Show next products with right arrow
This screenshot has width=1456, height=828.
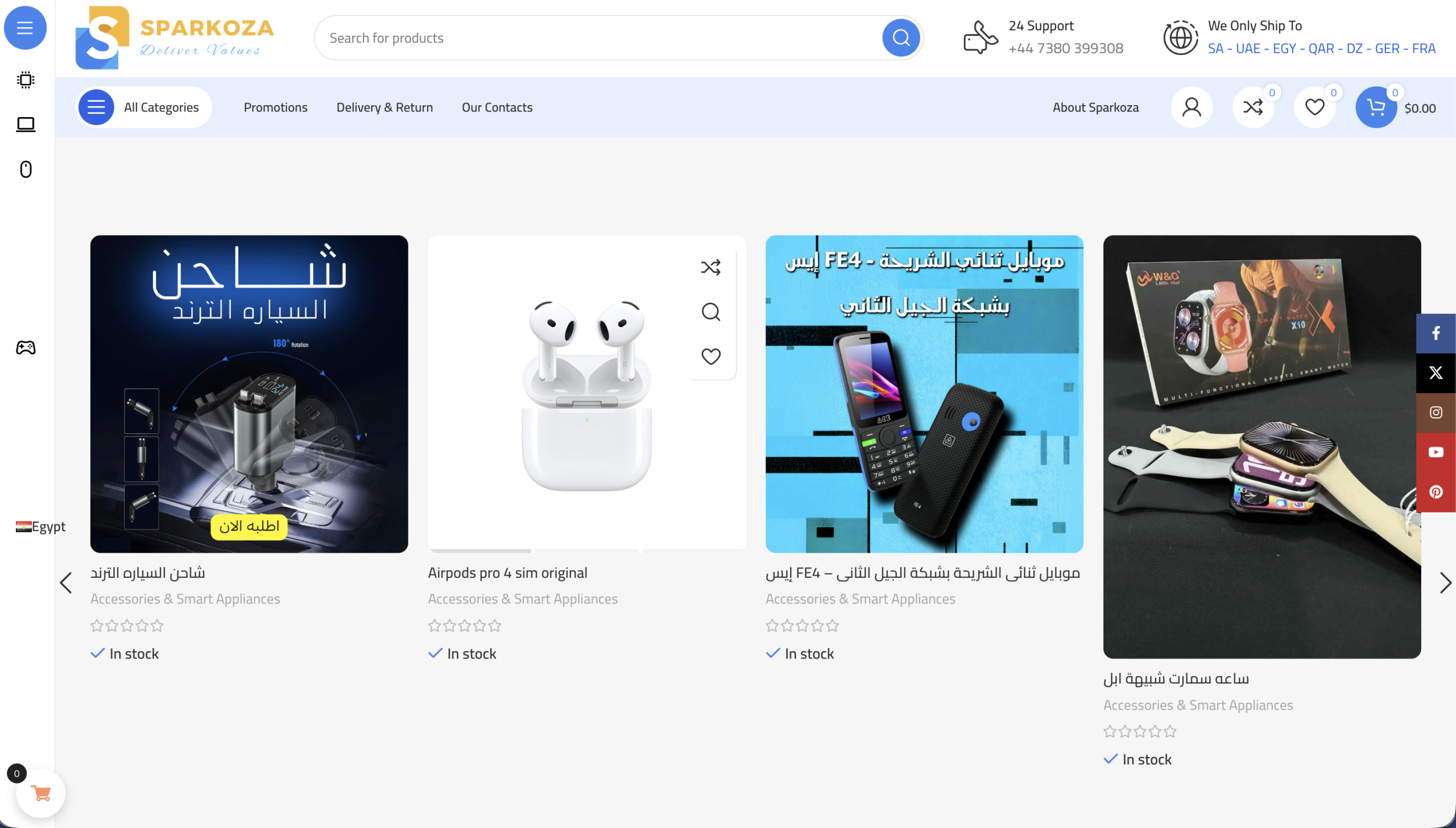coord(1445,582)
